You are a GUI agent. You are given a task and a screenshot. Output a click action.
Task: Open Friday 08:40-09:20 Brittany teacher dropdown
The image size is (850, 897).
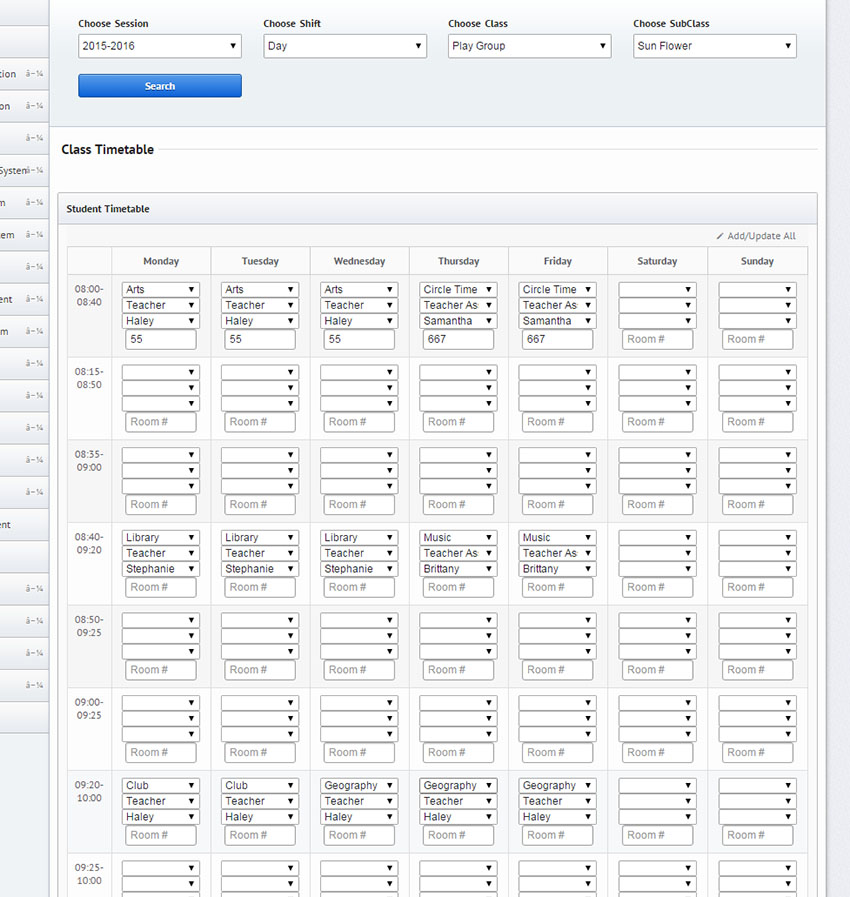click(x=557, y=569)
